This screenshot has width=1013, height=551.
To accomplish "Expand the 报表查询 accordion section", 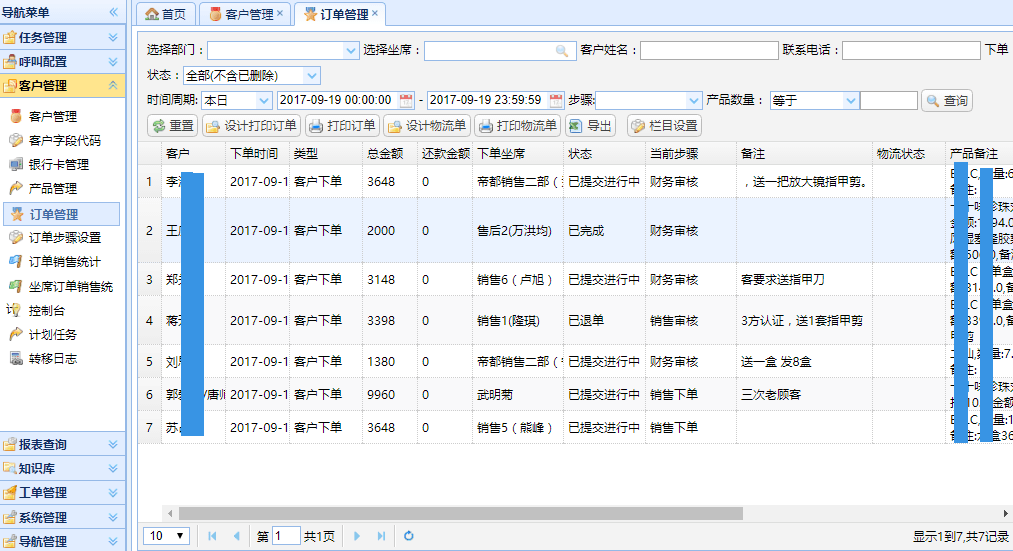I will [62, 444].
